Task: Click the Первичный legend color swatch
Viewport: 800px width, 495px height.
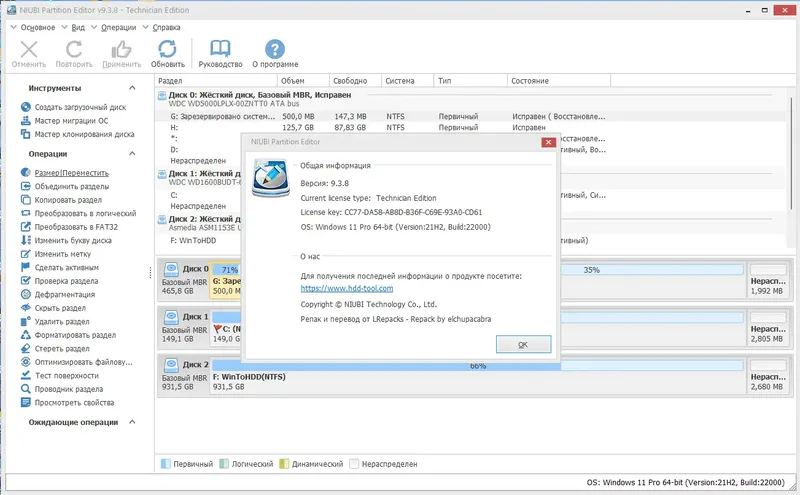Action: pos(165,464)
